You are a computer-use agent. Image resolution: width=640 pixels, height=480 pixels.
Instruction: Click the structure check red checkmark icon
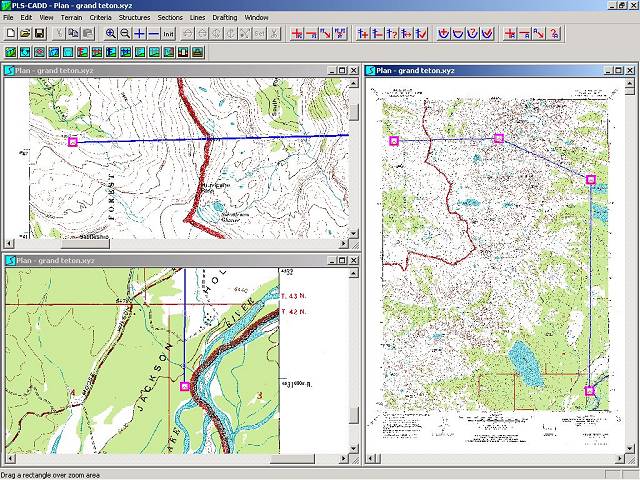[x=420, y=33]
